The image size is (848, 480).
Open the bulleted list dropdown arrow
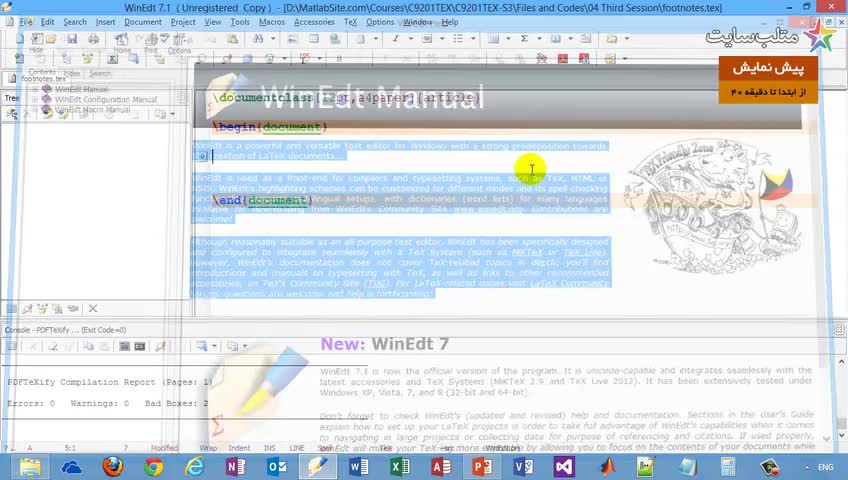(x=473, y=39)
